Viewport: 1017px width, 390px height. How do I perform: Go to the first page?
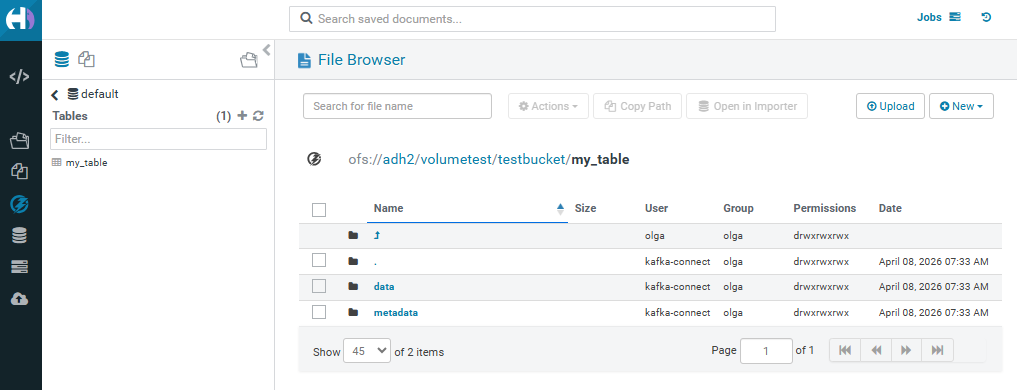(x=844, y=350)
